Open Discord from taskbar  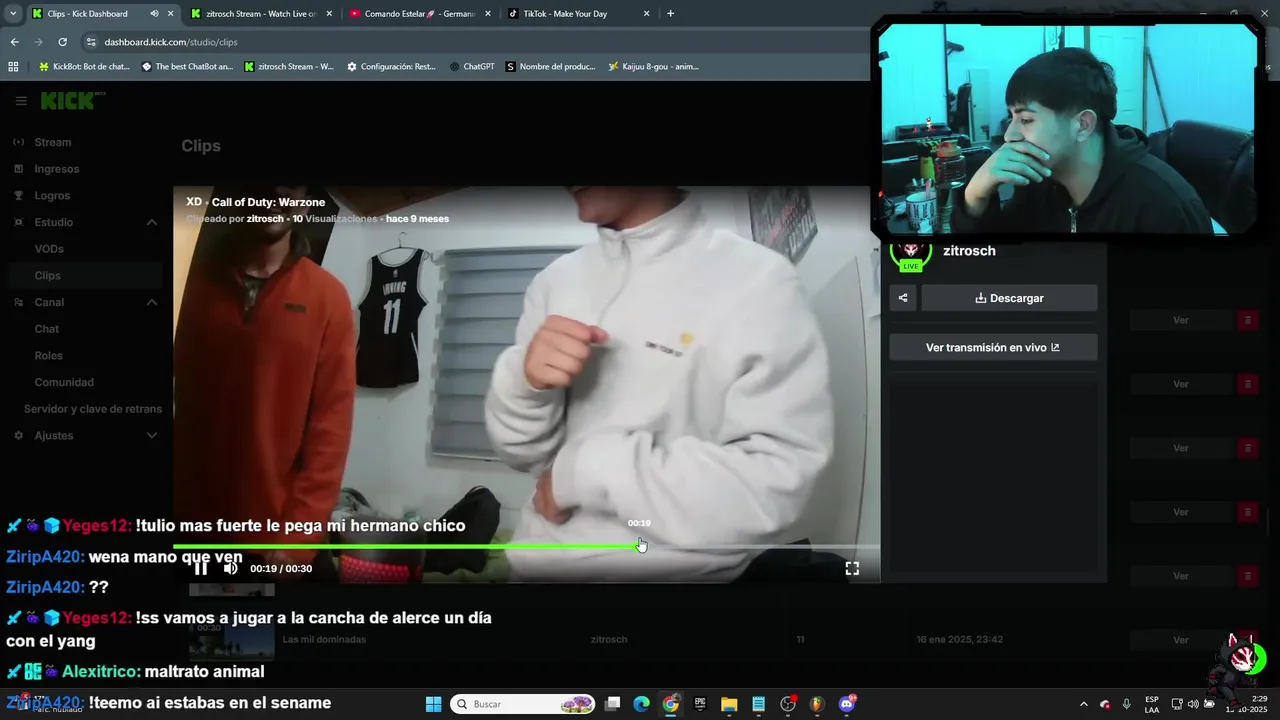coord(847,704)
